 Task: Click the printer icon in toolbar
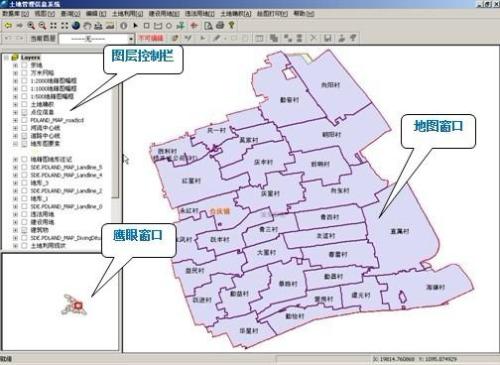click(220, 25)
